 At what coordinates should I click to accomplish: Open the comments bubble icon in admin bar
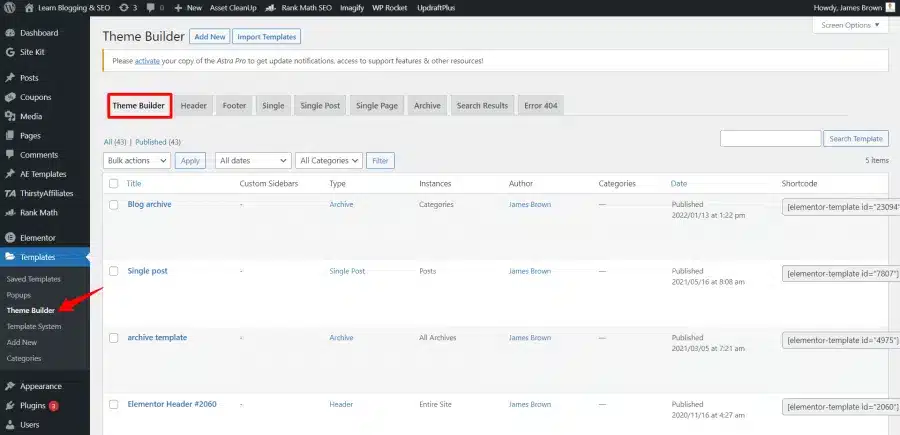150,8
